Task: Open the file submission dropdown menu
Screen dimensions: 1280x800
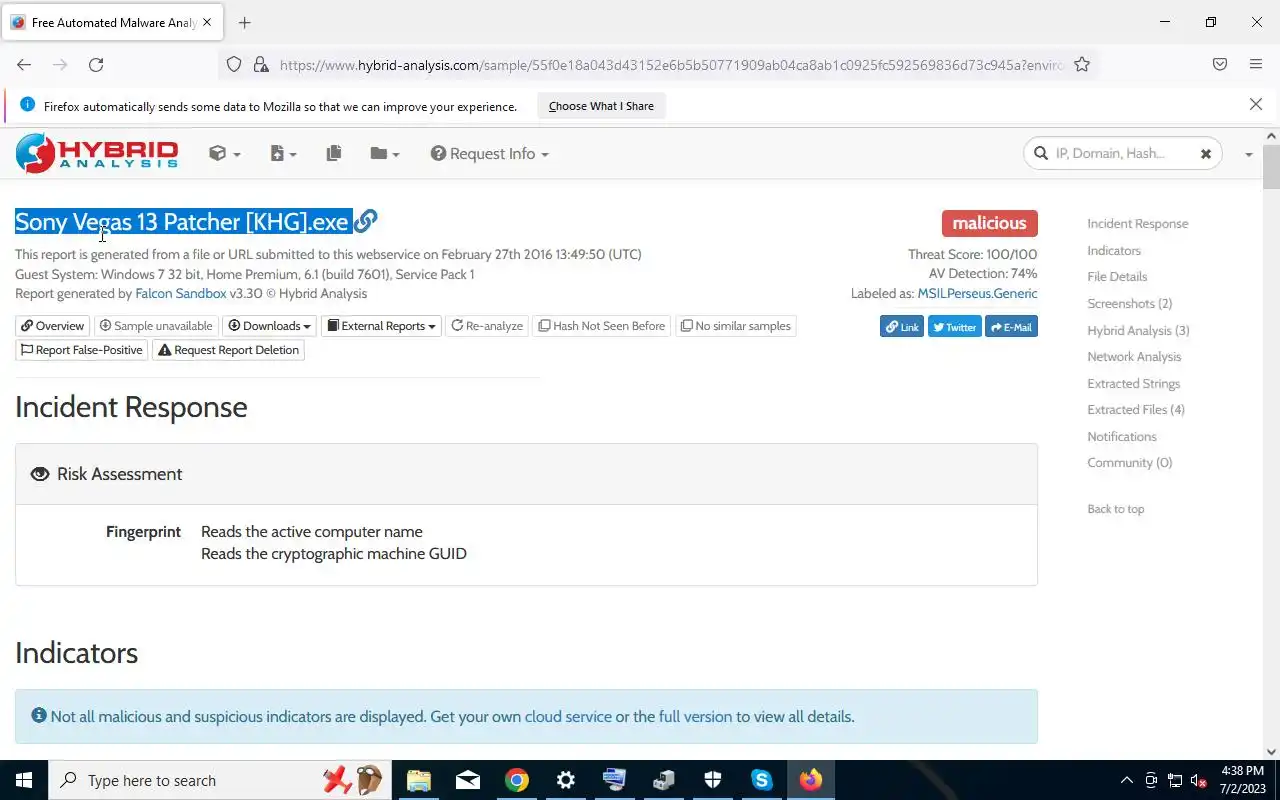Action: click(x=284, y=153)
